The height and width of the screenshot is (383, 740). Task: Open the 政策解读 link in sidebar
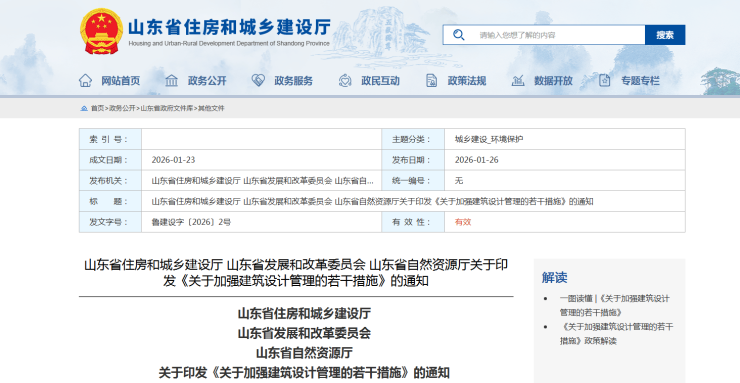click(x=616, y=333)
